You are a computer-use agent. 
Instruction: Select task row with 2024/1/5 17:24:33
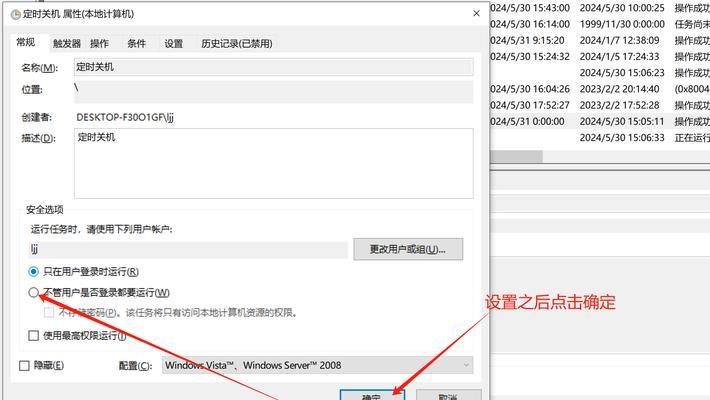600,57
